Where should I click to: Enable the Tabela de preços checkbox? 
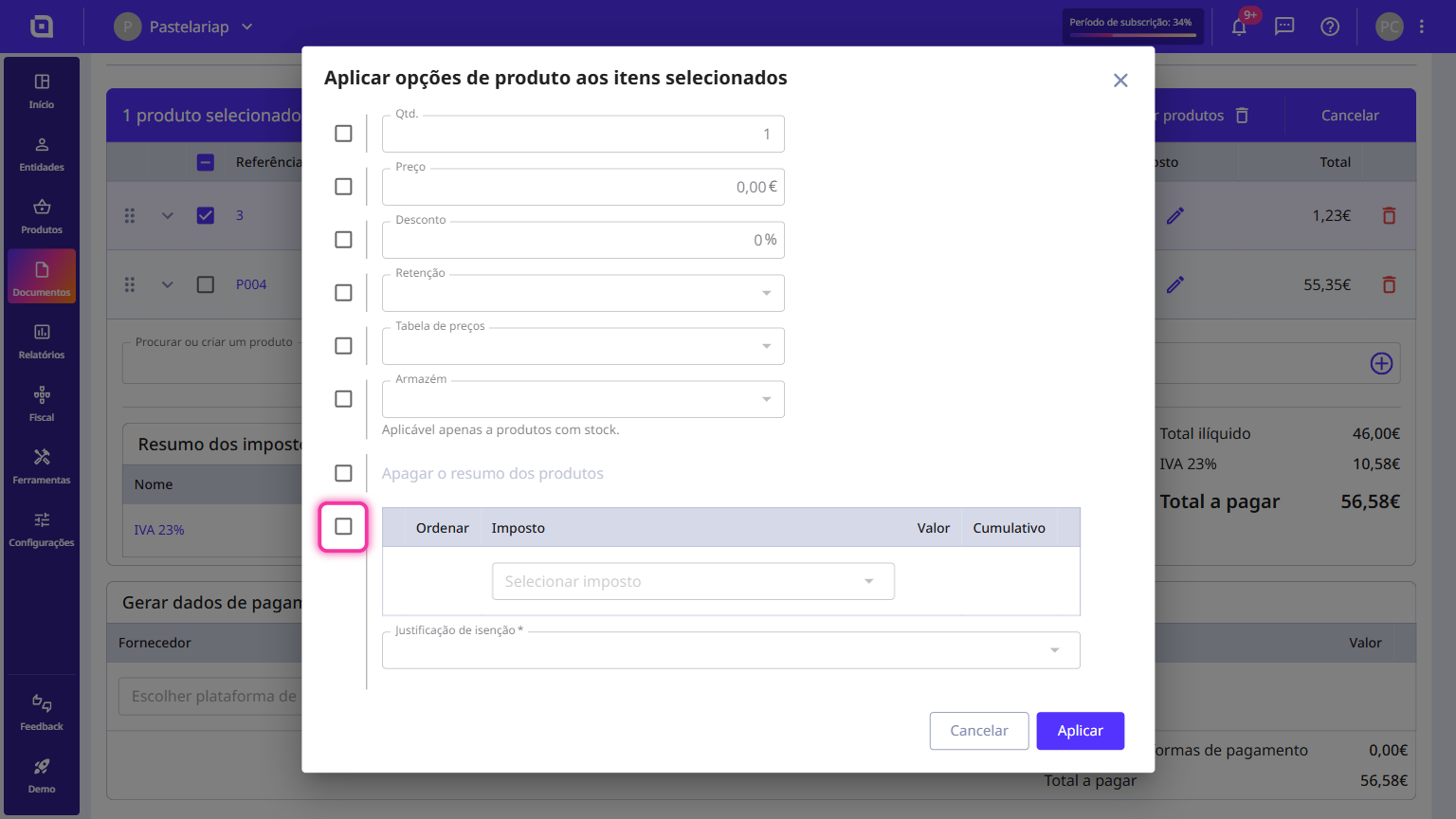(343, 346)
